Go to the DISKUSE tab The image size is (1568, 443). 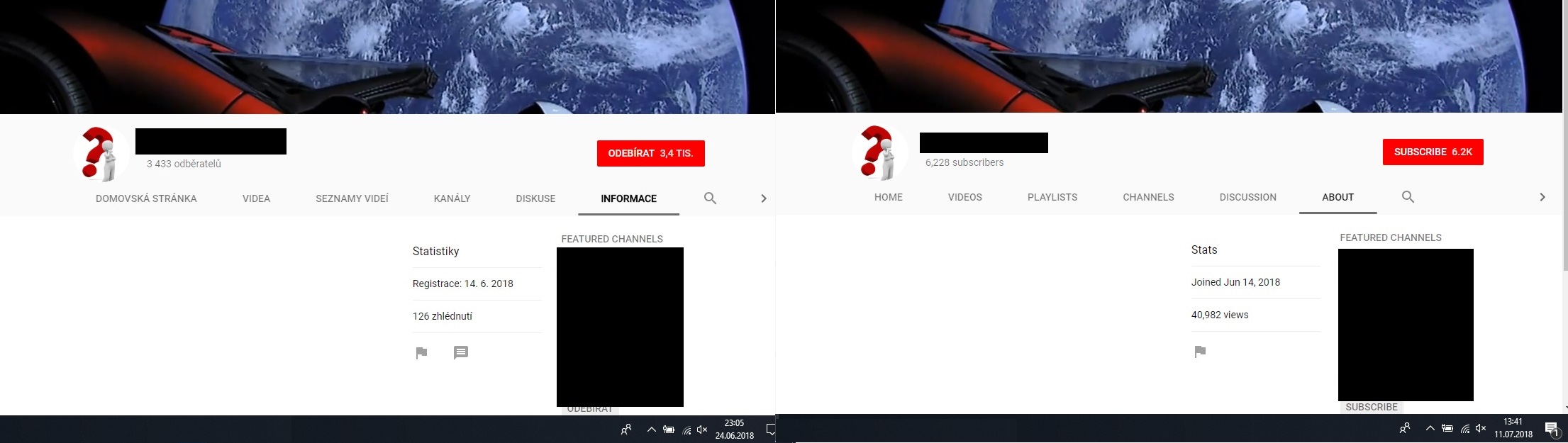(x=535, y=198)
